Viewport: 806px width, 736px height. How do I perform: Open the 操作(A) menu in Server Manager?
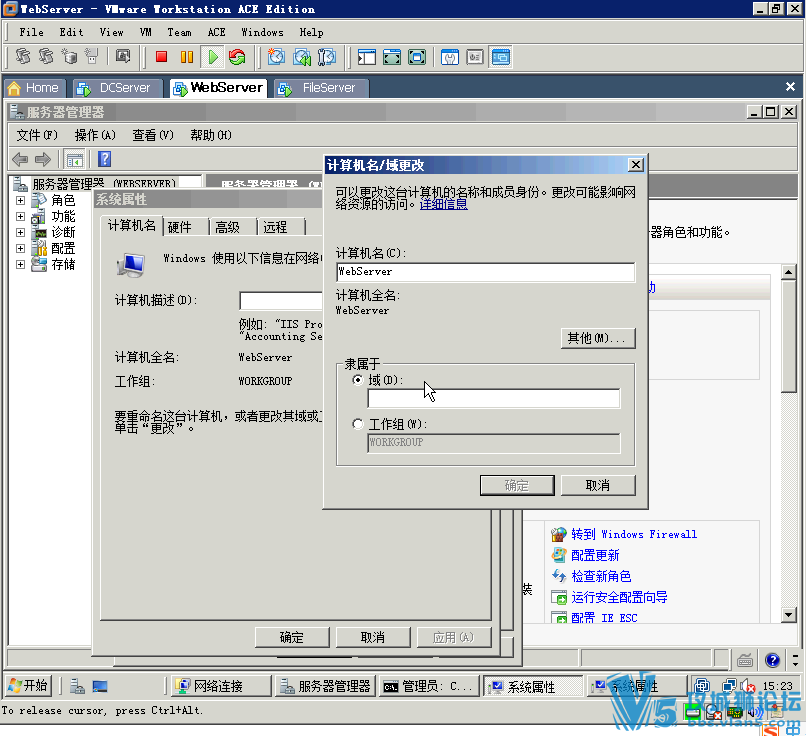(x=95, y=135)
